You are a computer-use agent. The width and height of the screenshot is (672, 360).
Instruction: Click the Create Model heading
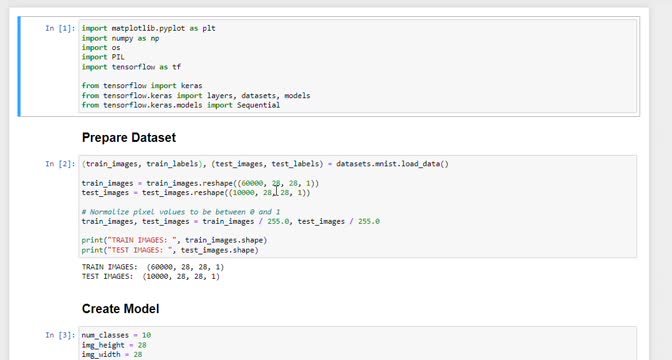pos(120,309)
